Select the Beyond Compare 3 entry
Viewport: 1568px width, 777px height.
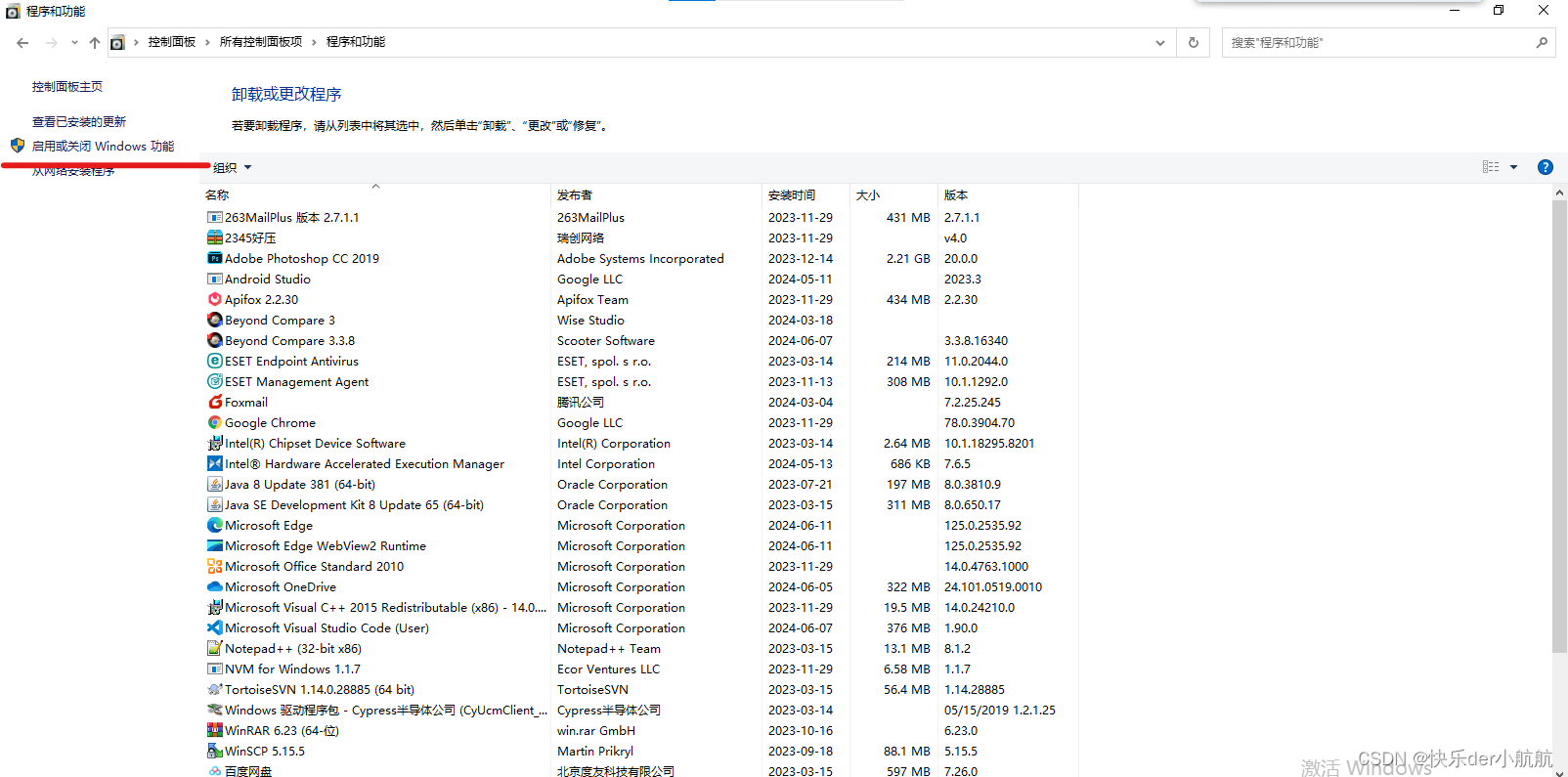[640, 320]
